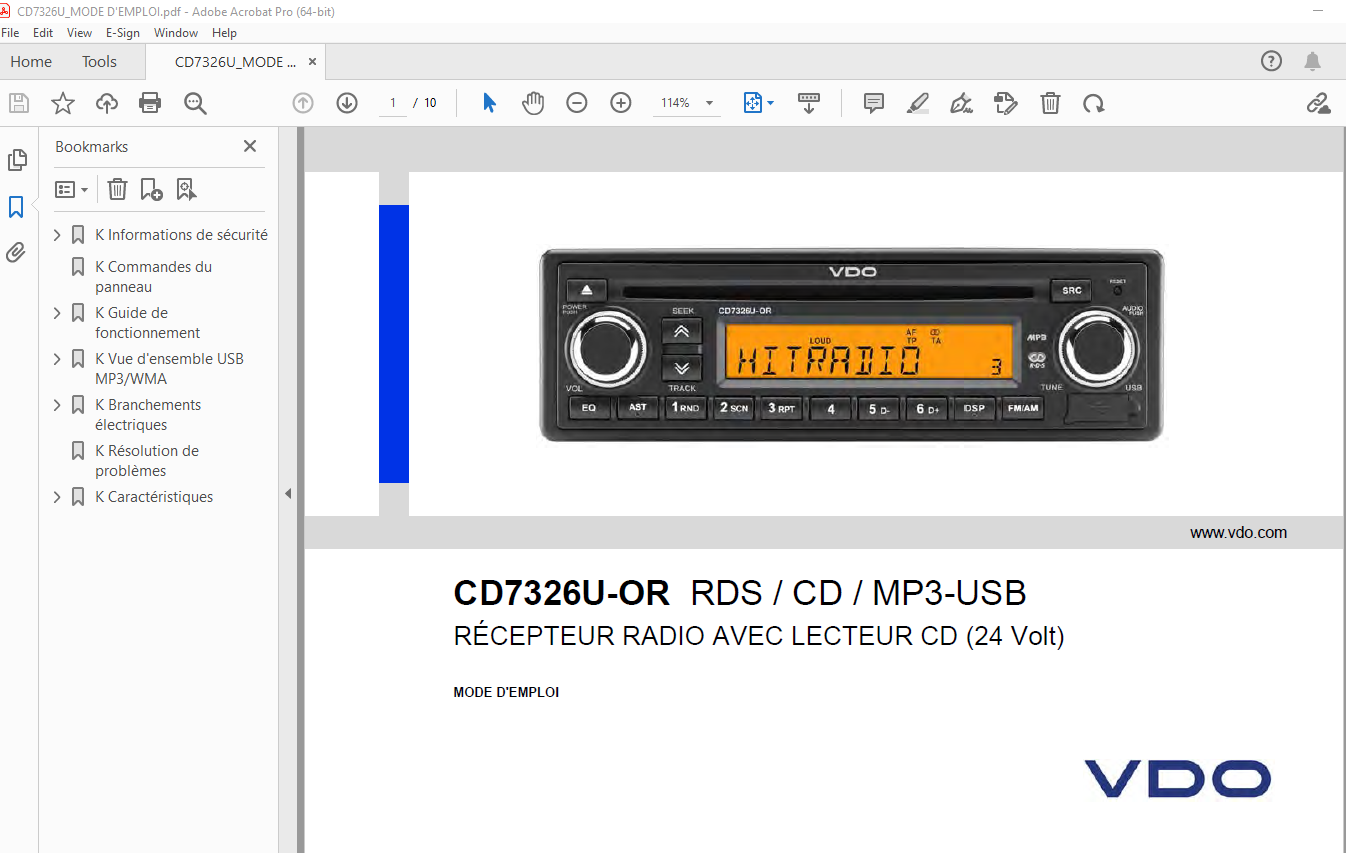
Task: Click the page number input field
Action: [x=393, y=103]
